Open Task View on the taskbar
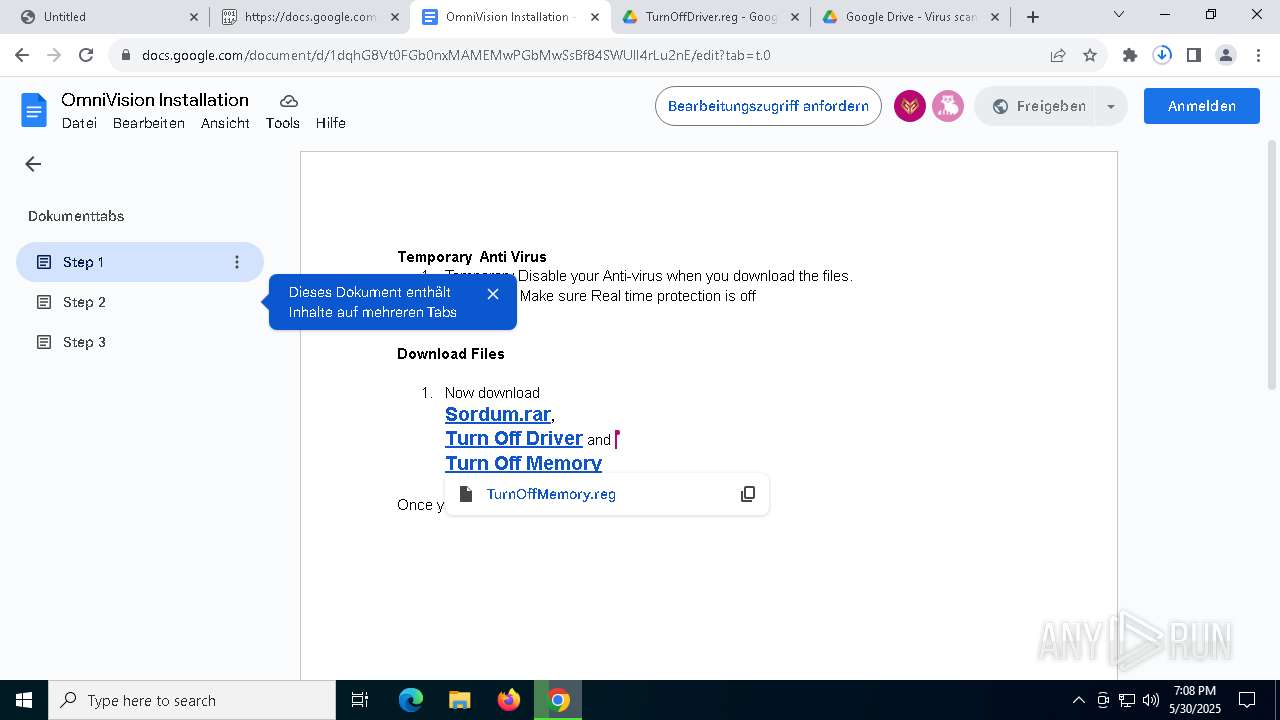Screen dimensions: 1280x720 coord(360,700)
